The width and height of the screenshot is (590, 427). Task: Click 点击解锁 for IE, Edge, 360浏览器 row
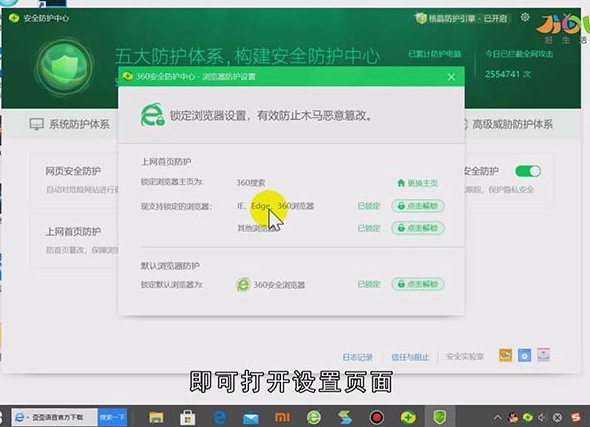pyautogui.click(x=418, y=206)
